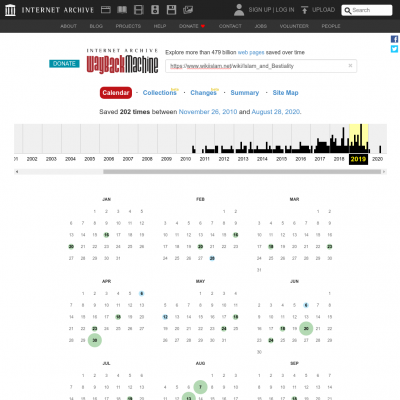
Task: Open the Texts book icon
Action: pyautogui.click(x=122, y=10)
